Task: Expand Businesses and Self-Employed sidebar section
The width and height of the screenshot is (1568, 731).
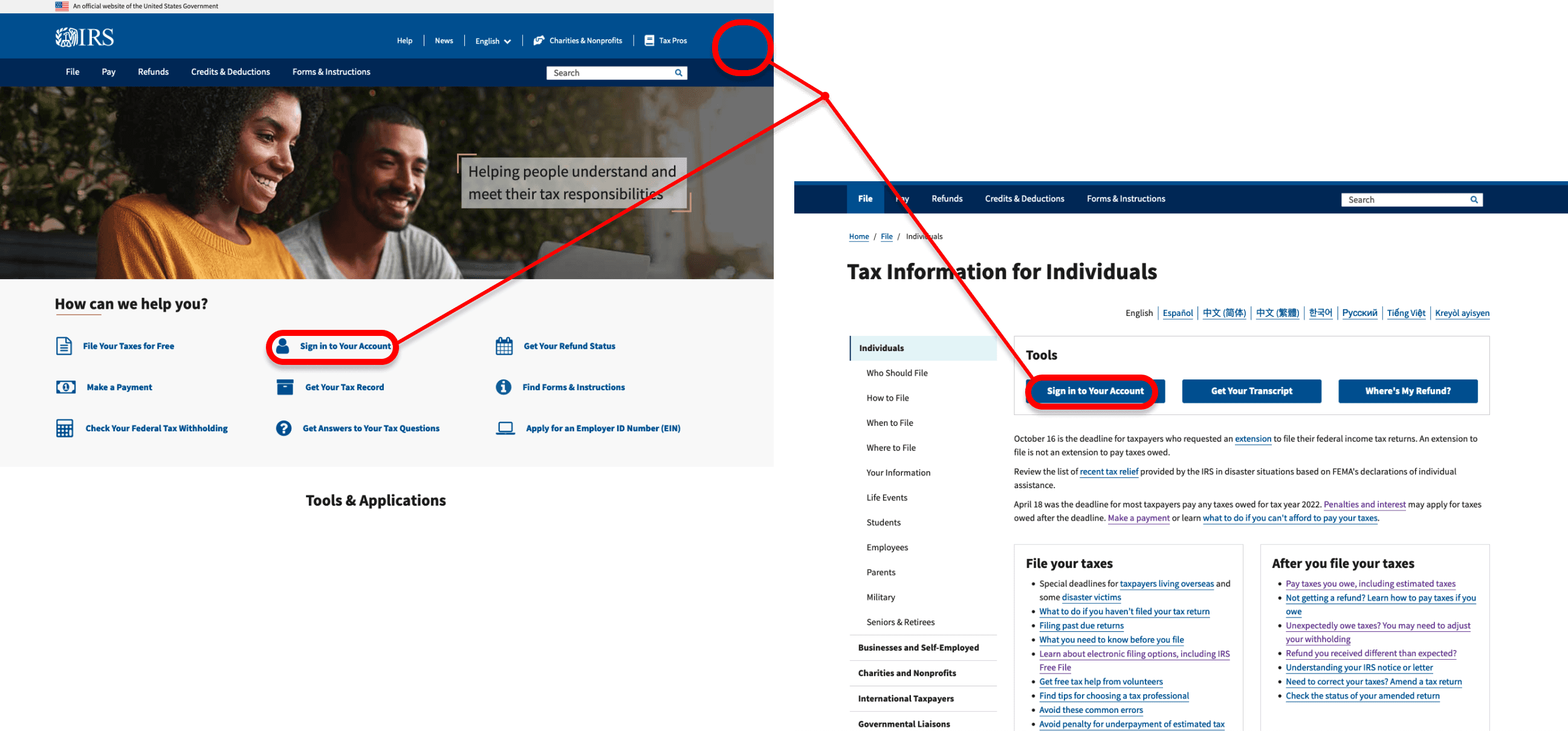Action: [918, 648]
